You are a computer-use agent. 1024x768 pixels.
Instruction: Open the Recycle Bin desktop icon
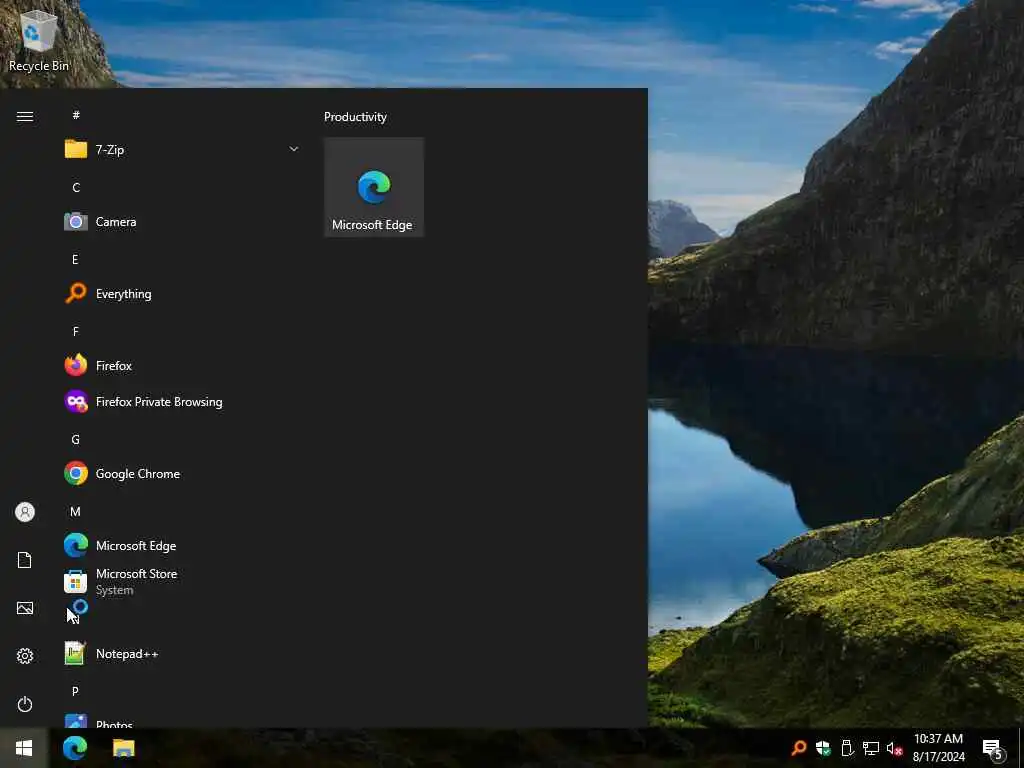point(39,40)
